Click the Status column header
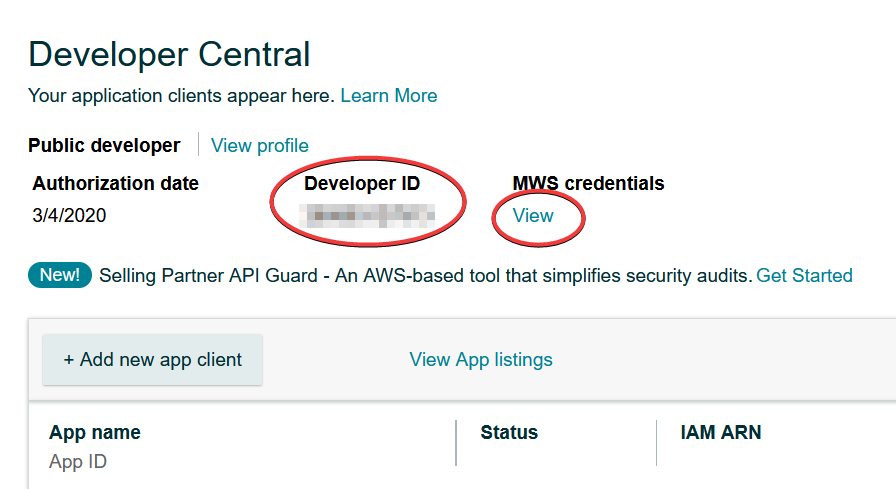Viewport: 896px width, 489px height. click(x=509, y=432)
